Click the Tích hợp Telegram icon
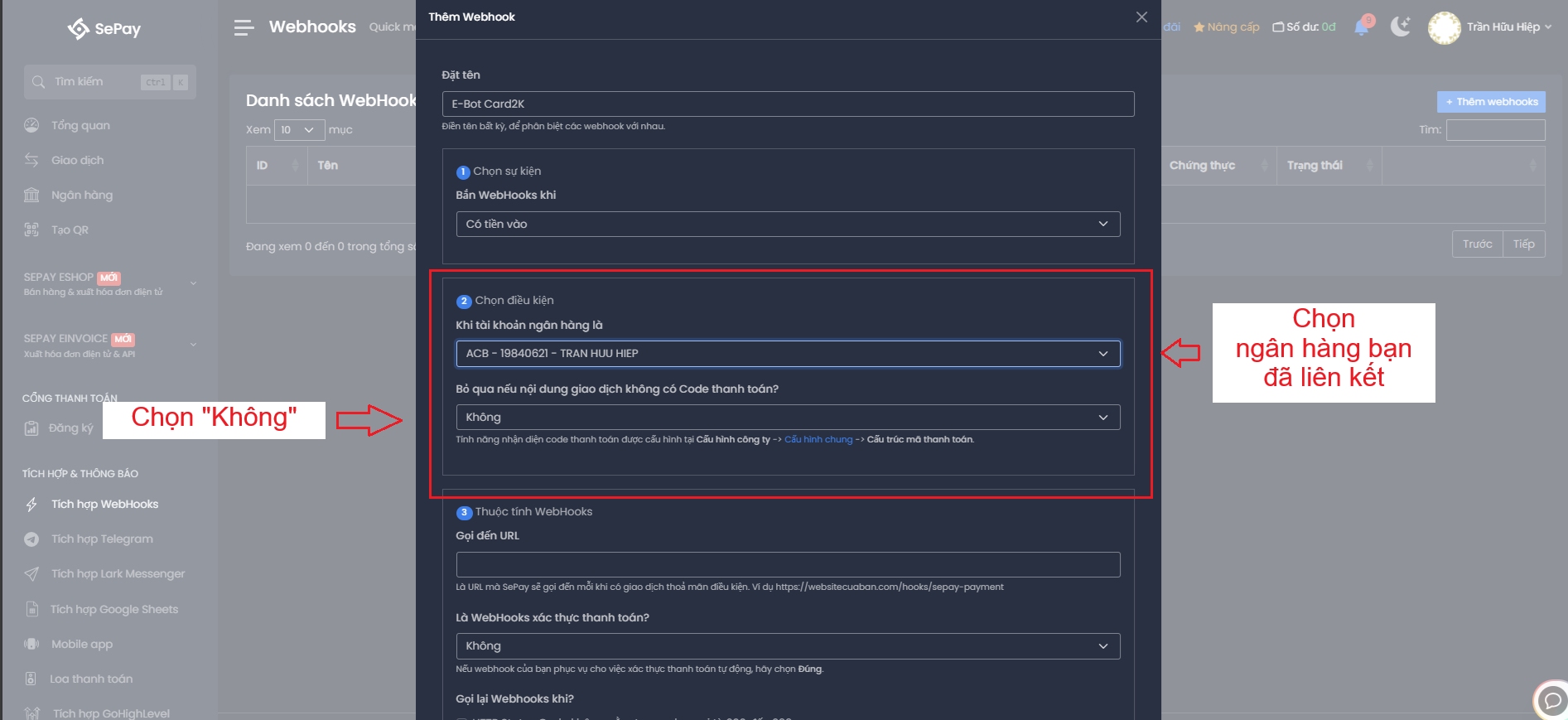Screen dimensions: 1568x720 (x=31, y=539)
